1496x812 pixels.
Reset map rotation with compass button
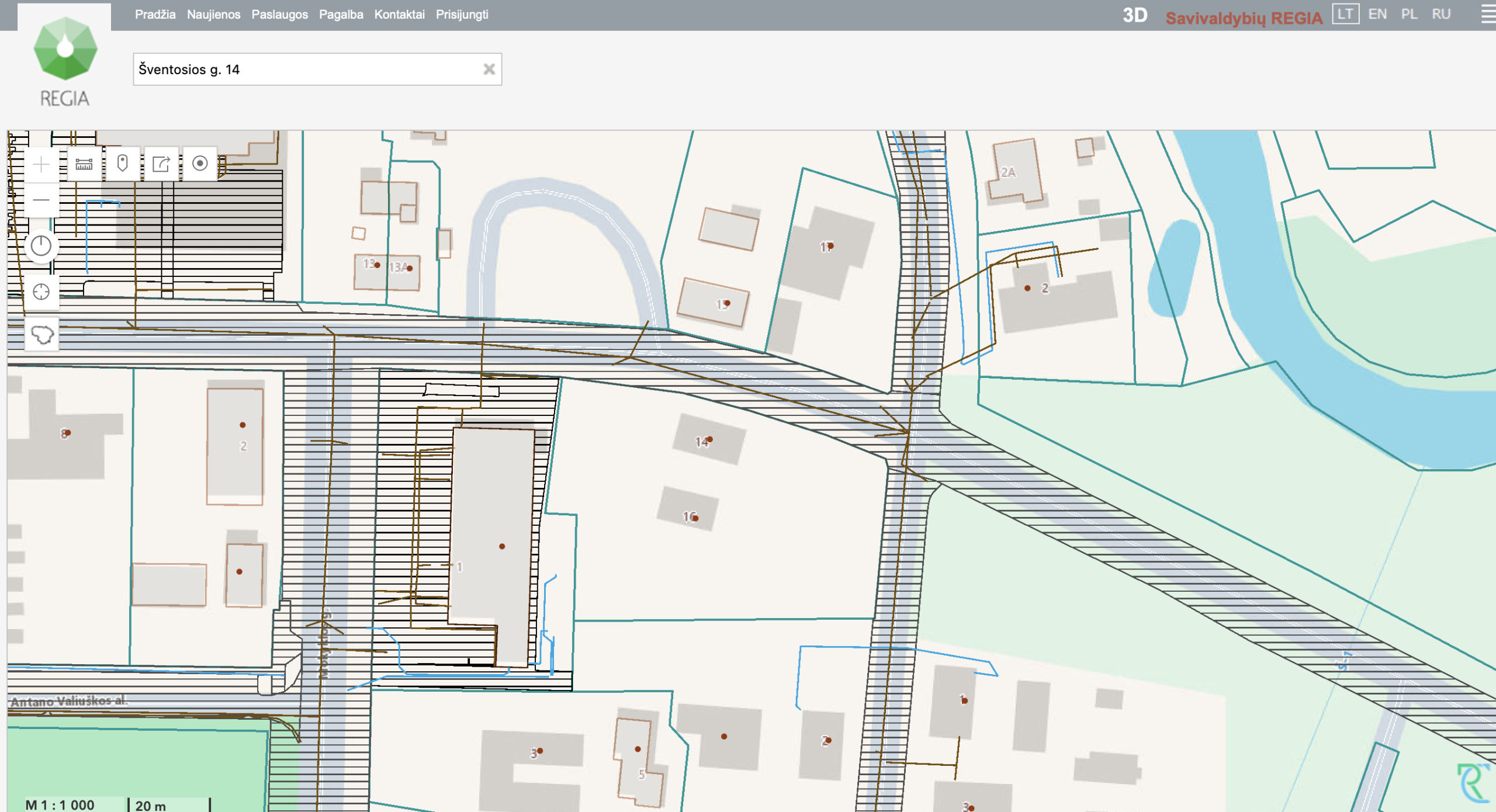[41, 246]
